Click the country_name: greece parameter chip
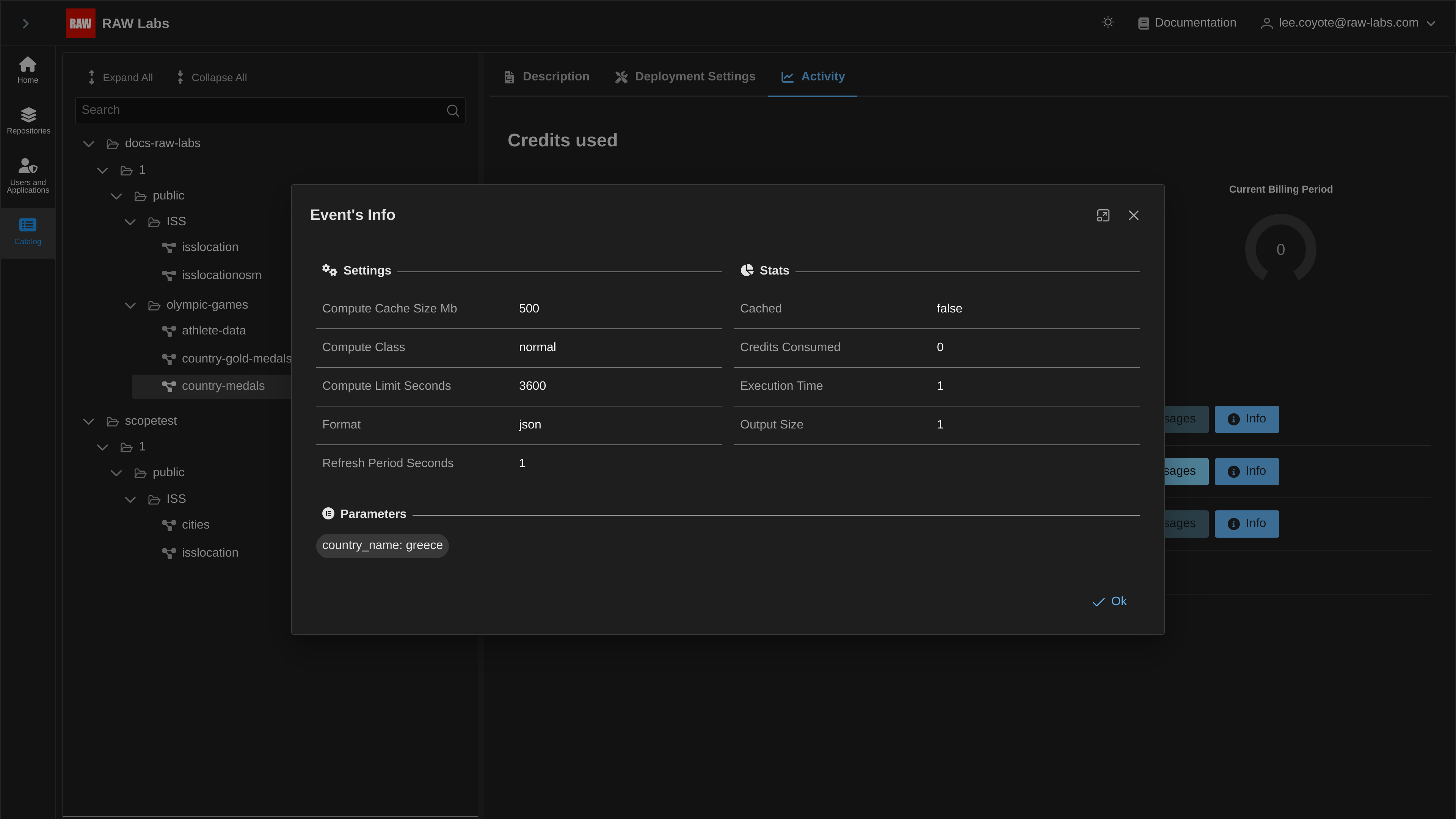Viewport: 1456px width, 819px height. click(382, 546)
